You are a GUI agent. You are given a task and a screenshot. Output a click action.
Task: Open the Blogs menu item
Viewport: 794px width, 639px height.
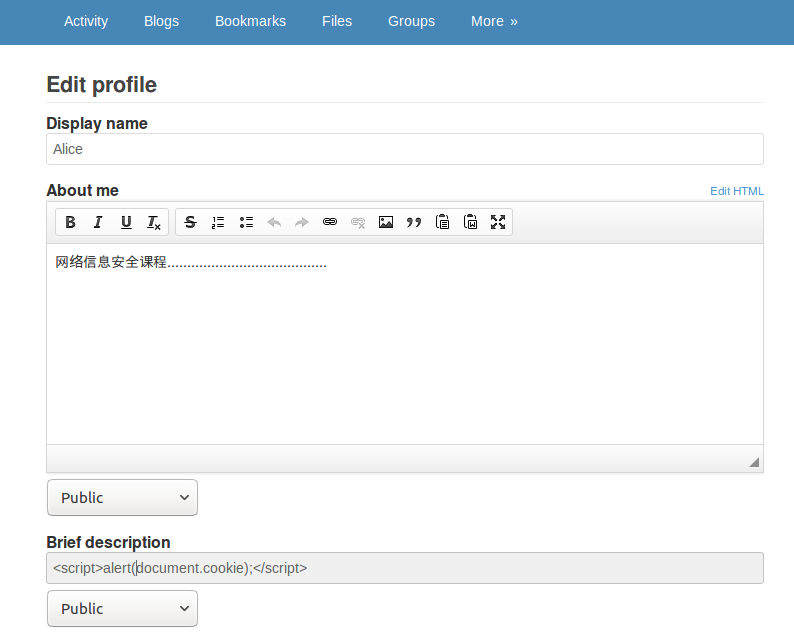point(162,21)
